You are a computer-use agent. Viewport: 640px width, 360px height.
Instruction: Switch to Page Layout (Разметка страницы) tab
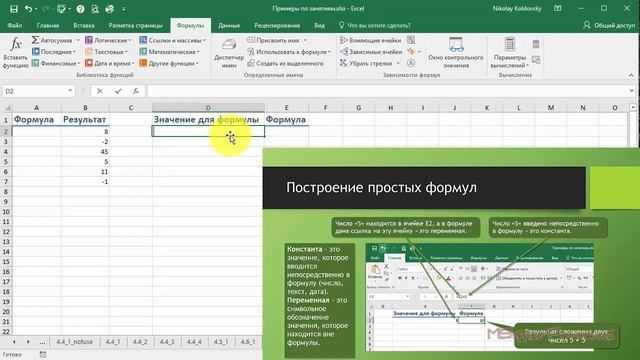135,25
